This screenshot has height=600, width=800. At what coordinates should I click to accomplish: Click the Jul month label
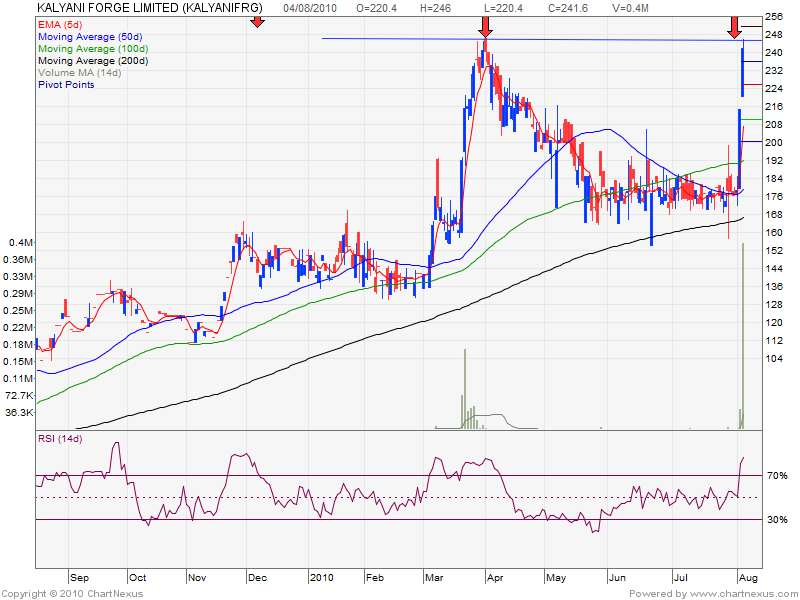(681, 578)
